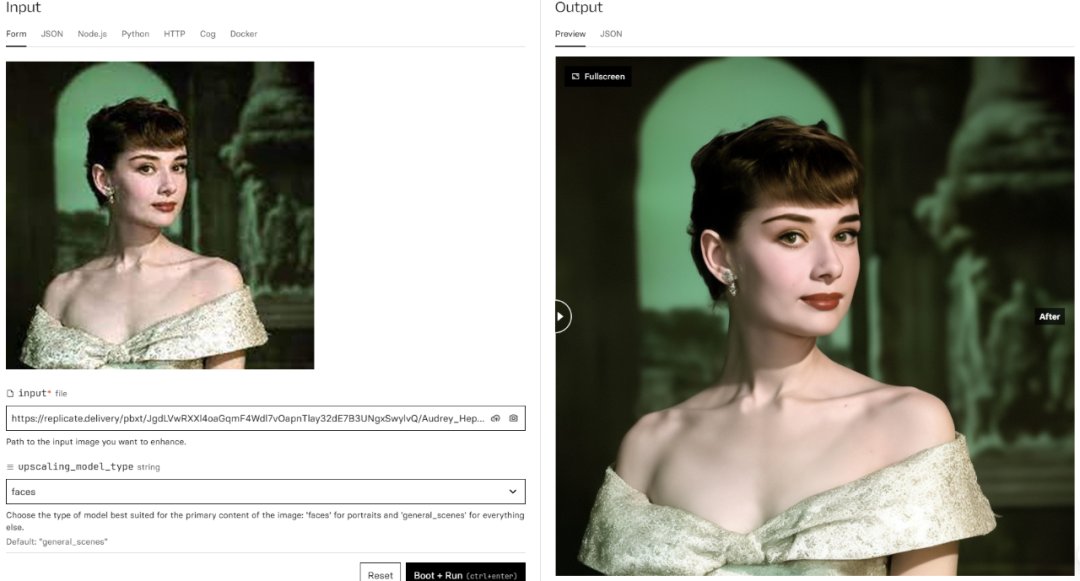Open the Node.js code tab

90,33
